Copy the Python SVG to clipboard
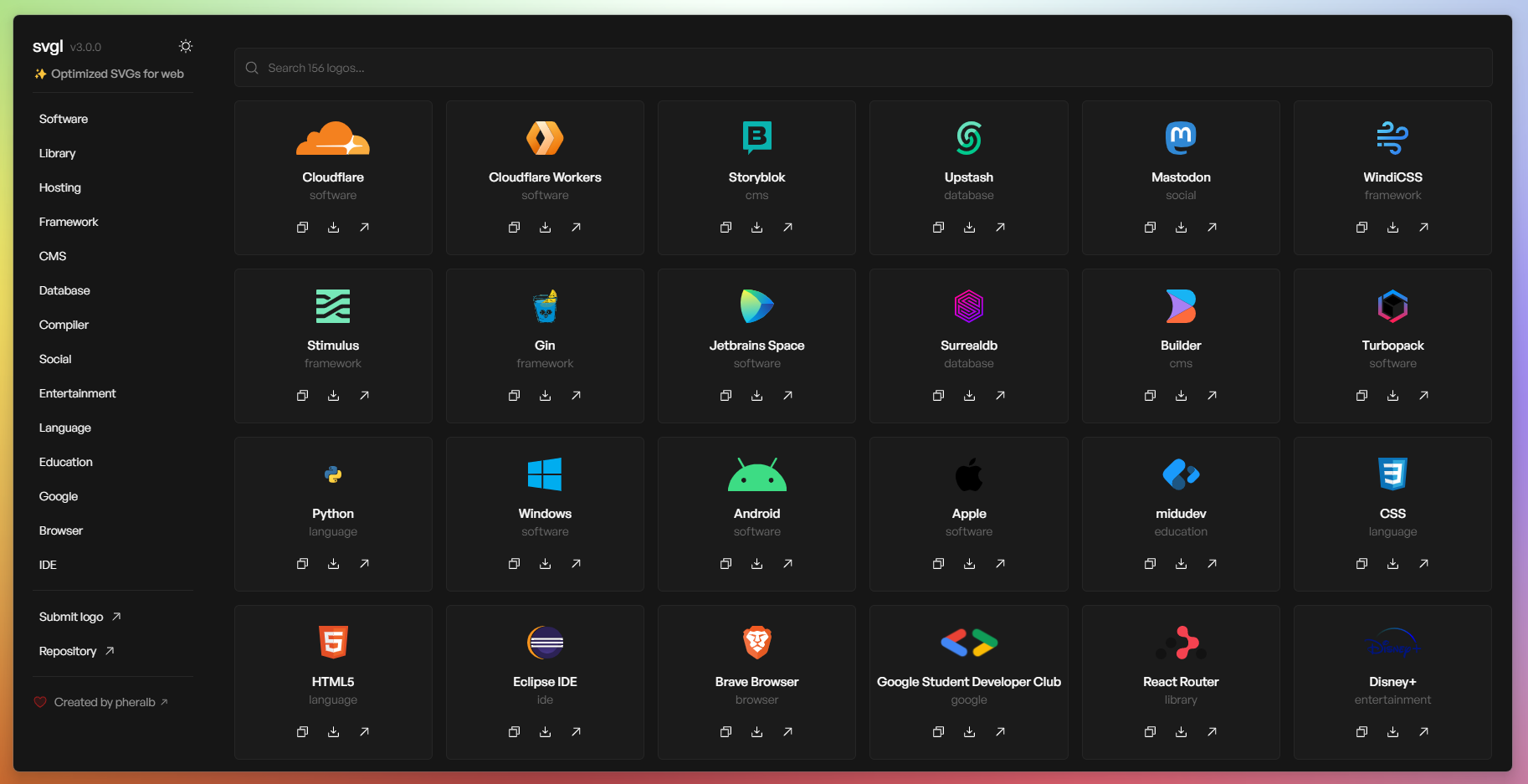This screenshot has height=784, width=1528. [x=302, y=564]
